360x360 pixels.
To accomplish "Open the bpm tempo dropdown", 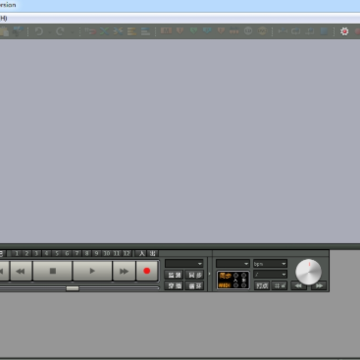I will point(270,264).
